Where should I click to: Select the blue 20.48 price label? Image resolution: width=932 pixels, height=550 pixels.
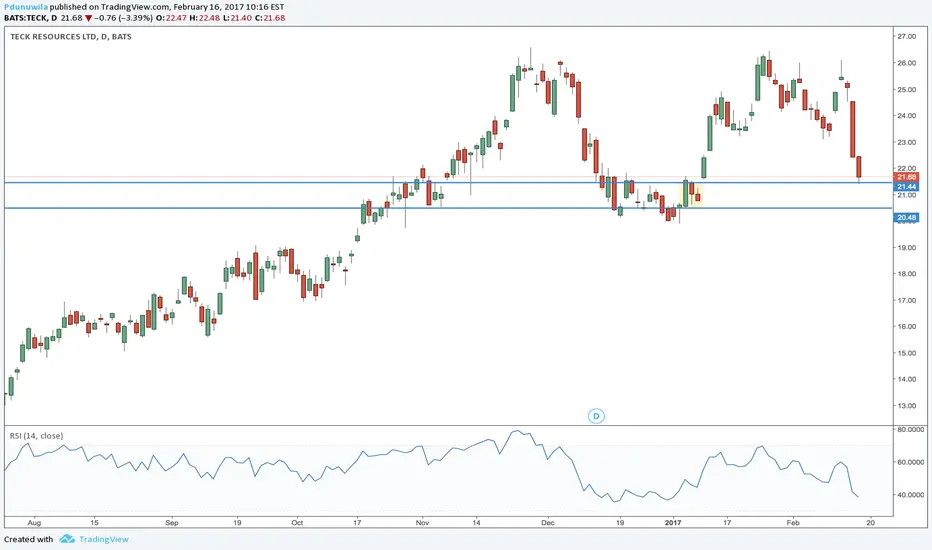(x=906, y=218)
